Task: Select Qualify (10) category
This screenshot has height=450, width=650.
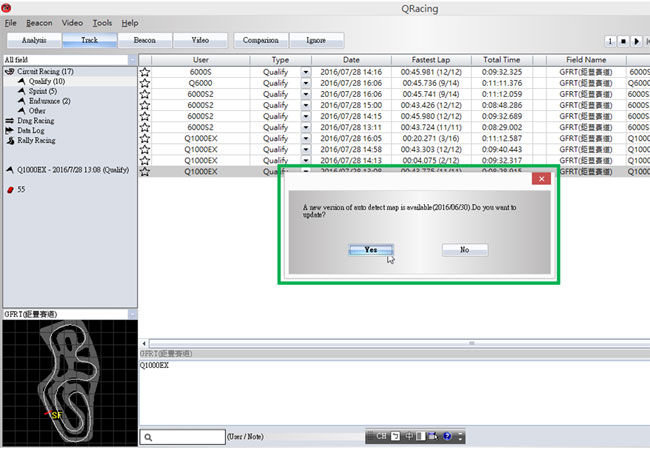Action: point(47,81)
